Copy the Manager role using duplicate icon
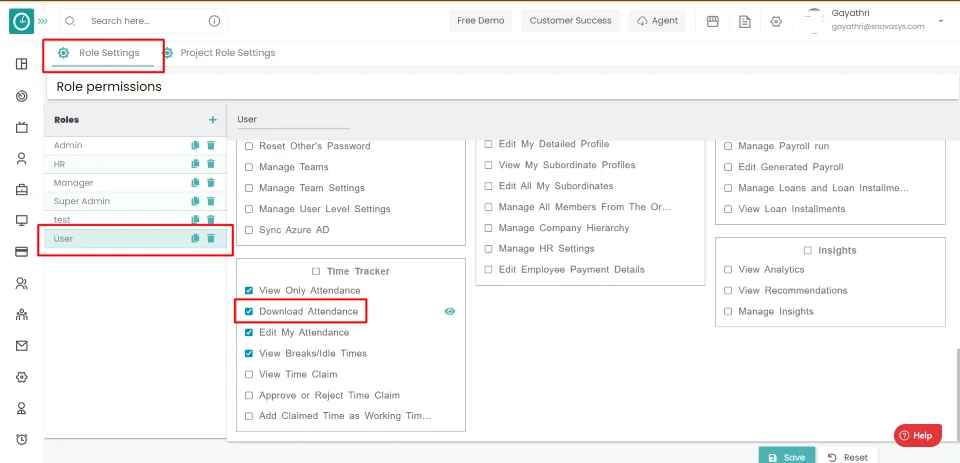The width and height of the screenshot is (960, 463). 196,183
